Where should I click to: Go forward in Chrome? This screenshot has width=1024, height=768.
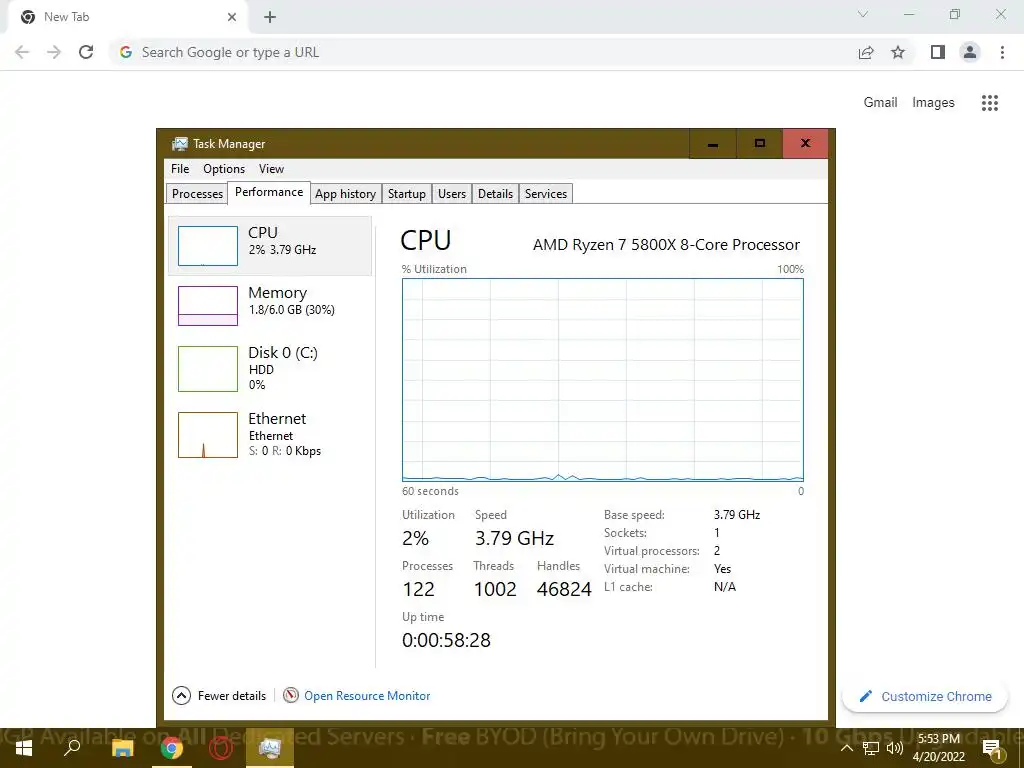point(54,52)
